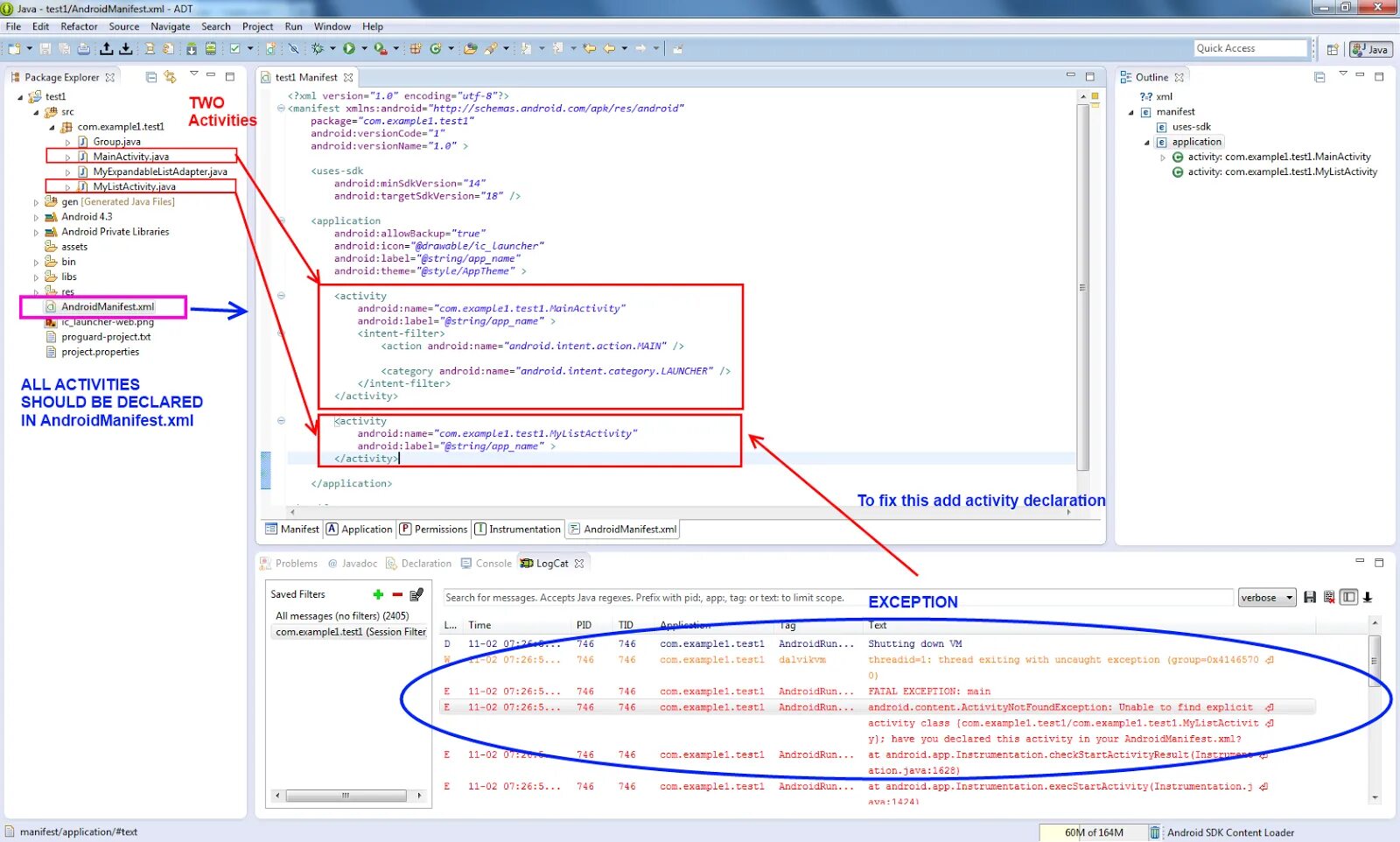1400x842 pixels.
Task: Switch to the Instrumentation manifest tab
Action: click(517, 529)
